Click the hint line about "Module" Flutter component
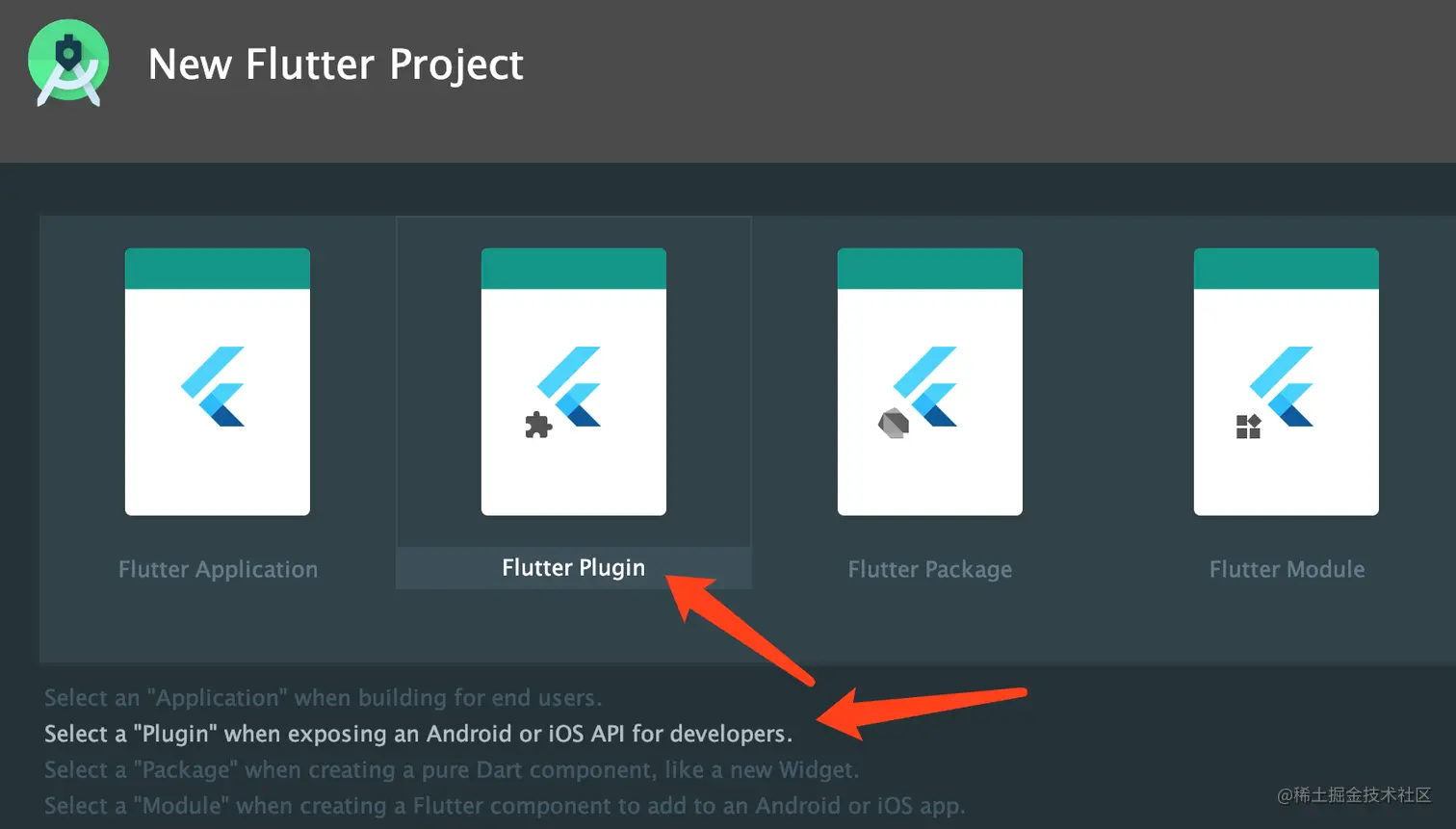The height and width of the screenshot is (829, 1456). coord(504,805)
